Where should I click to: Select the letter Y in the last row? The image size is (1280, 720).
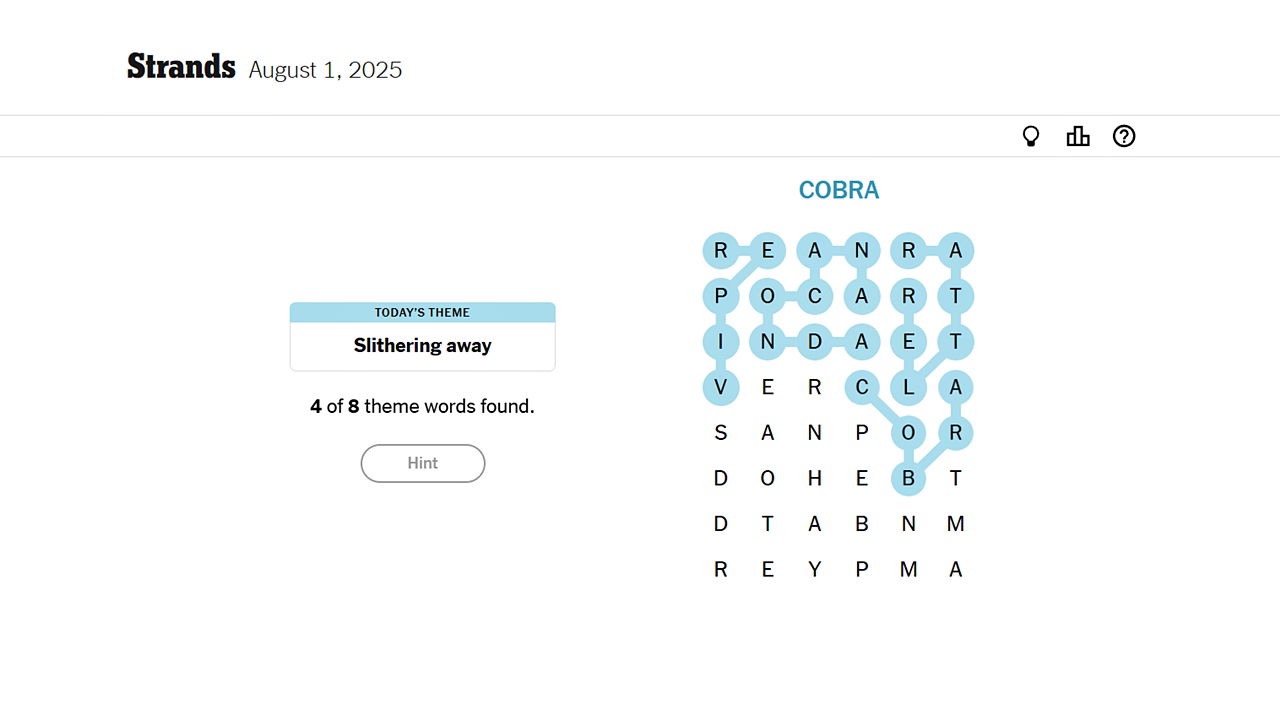coord(815,568)
